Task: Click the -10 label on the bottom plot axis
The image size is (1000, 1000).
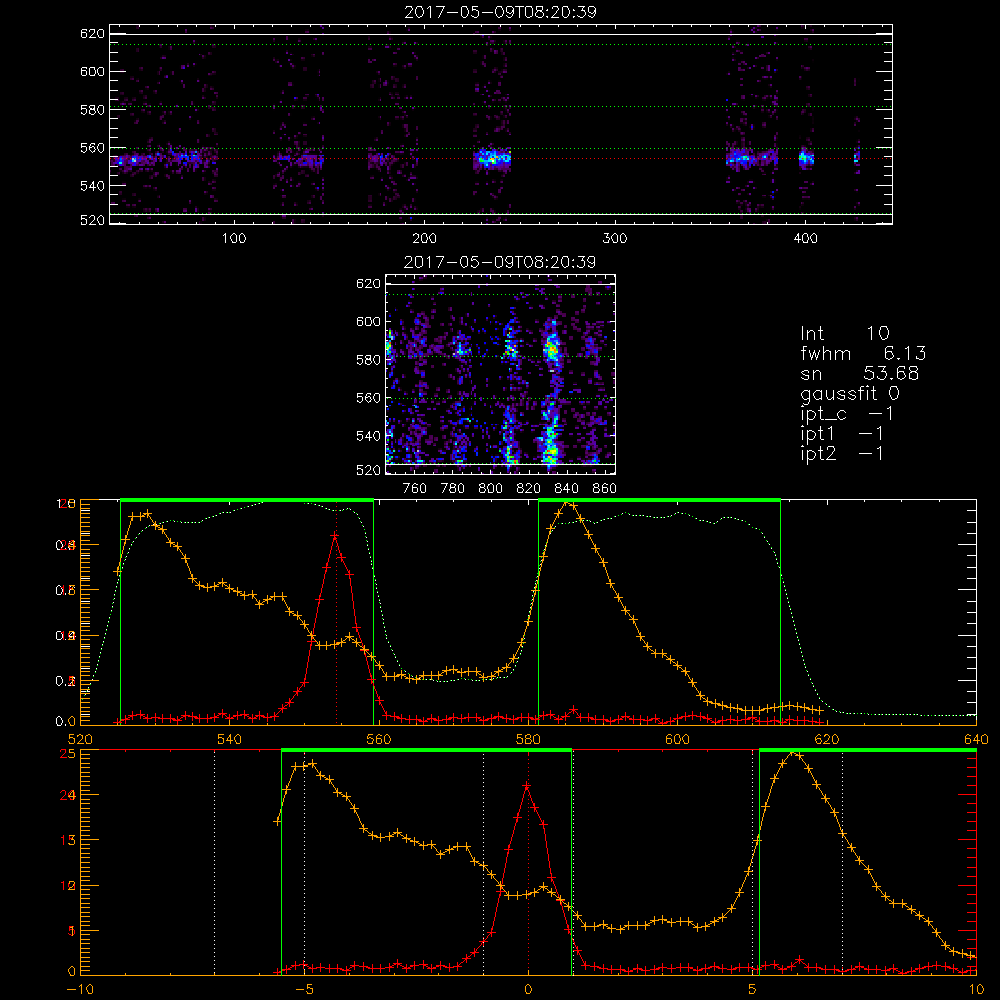Action: [x=80, y=989]
